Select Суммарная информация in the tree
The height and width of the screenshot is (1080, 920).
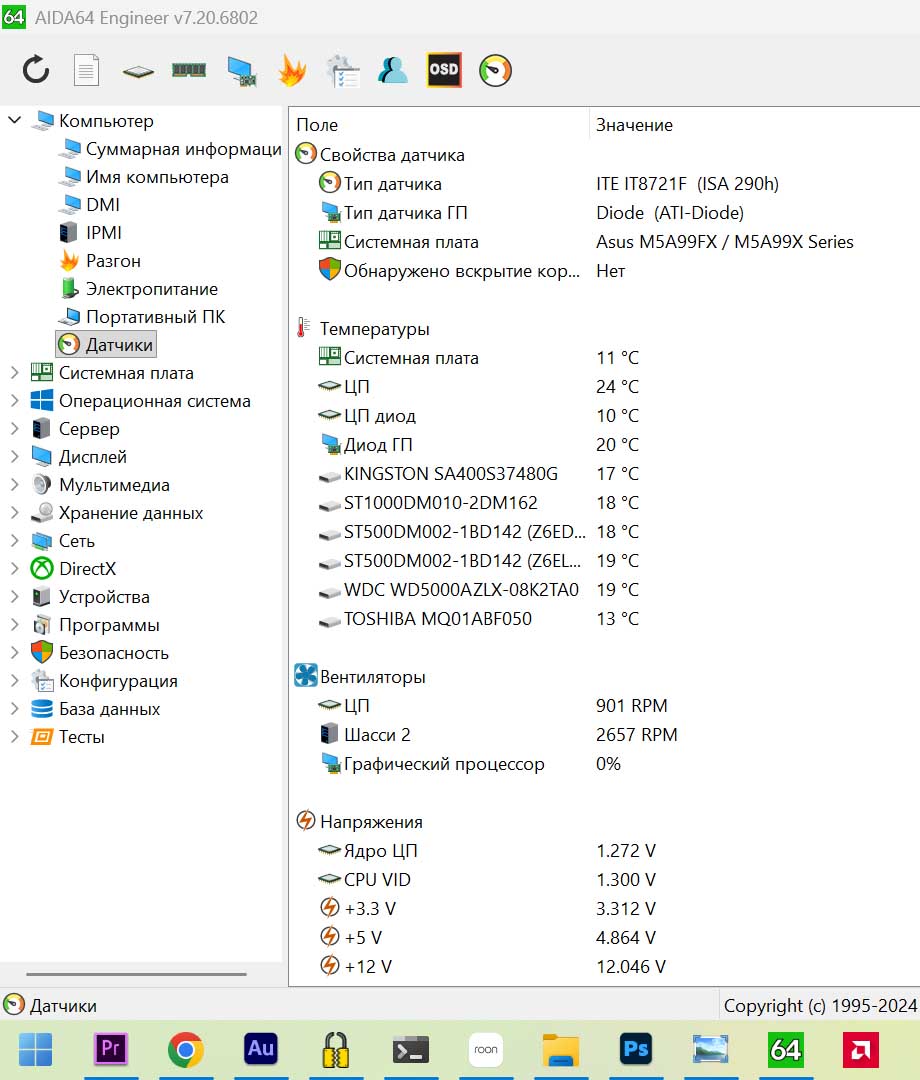click(170, 149)
